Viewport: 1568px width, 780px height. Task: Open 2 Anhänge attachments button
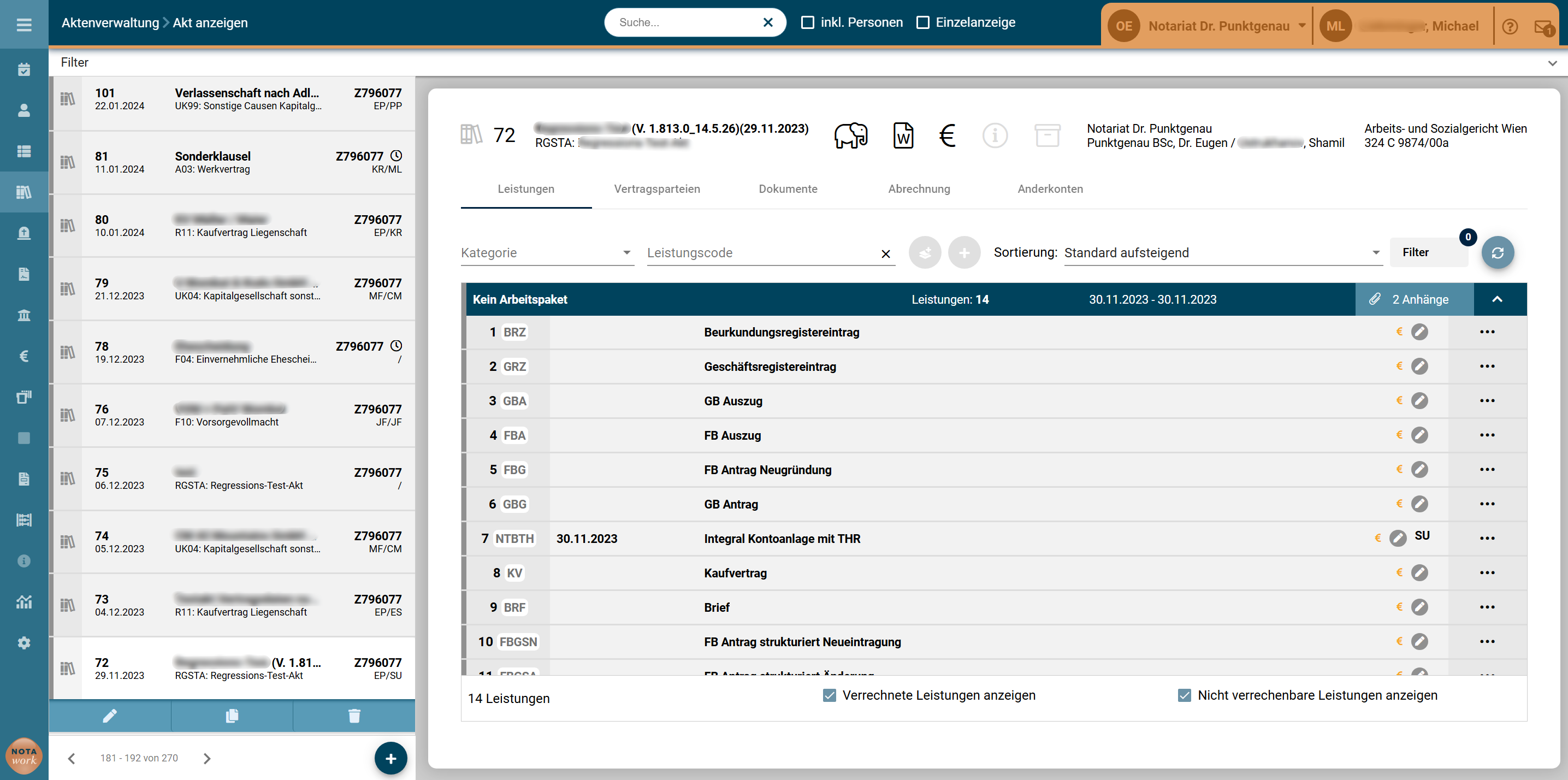point(1414,299)
